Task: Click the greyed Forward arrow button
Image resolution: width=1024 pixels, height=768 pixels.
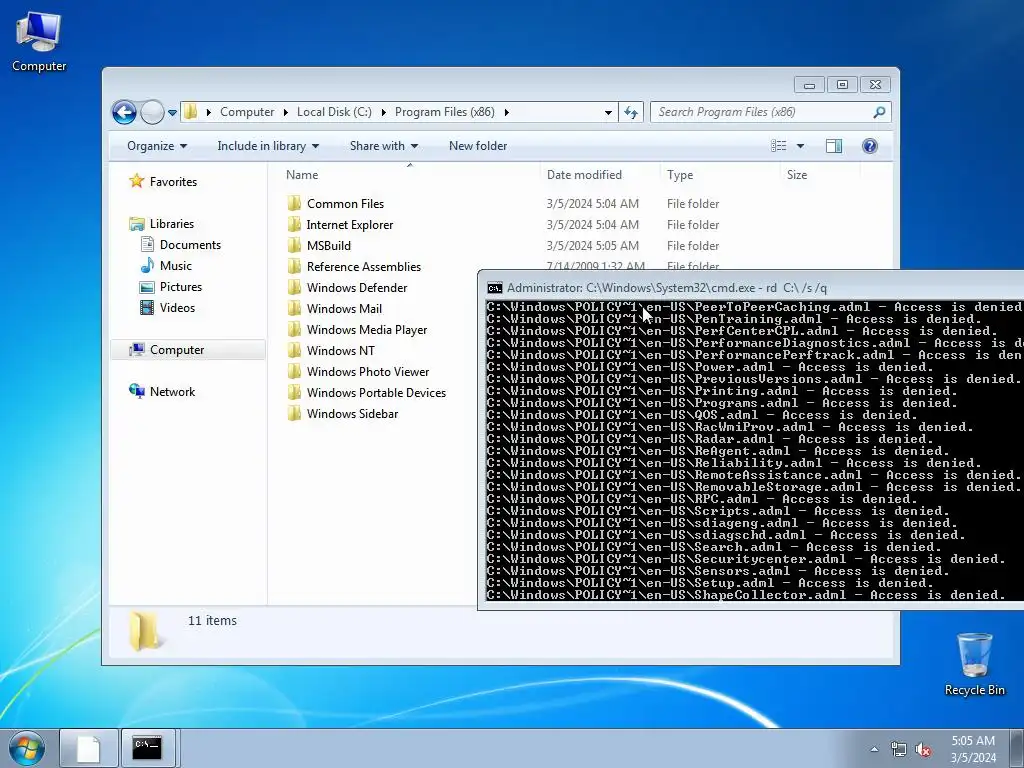Action: (x=152, y=112)
